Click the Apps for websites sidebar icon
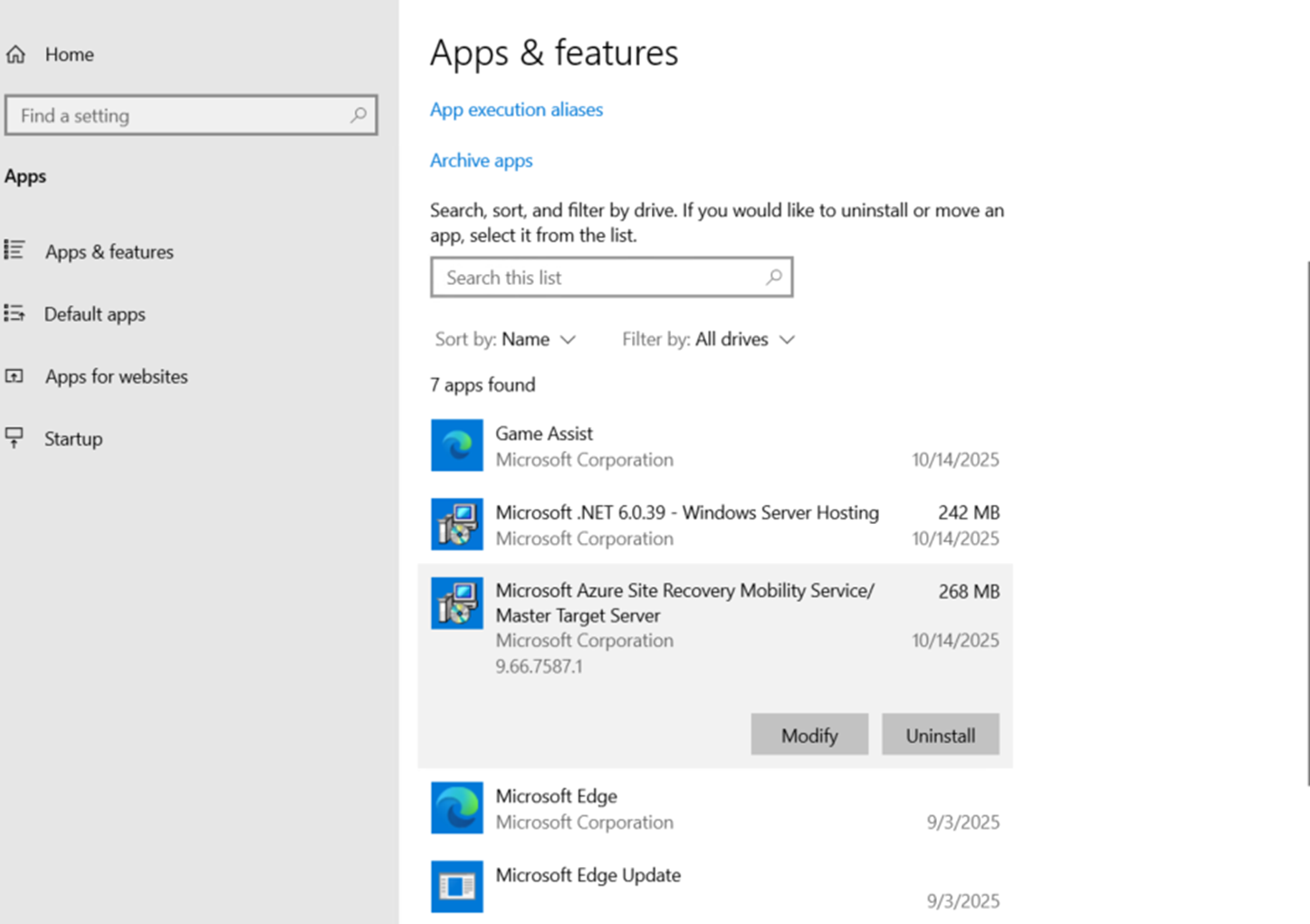Screen dimensions: 1310x924 tap(14, 376)
